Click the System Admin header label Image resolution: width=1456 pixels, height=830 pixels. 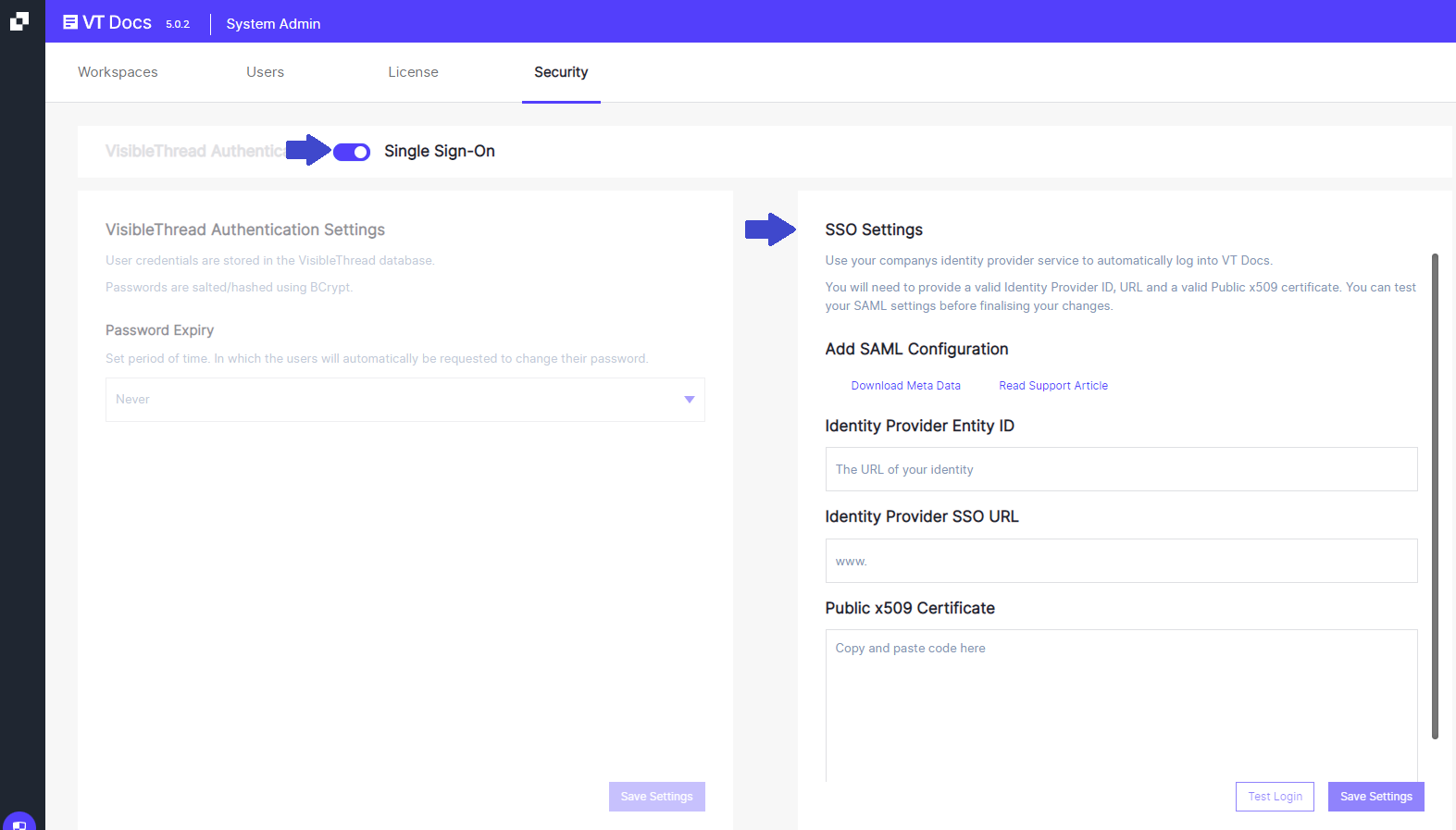pos(273,24)
